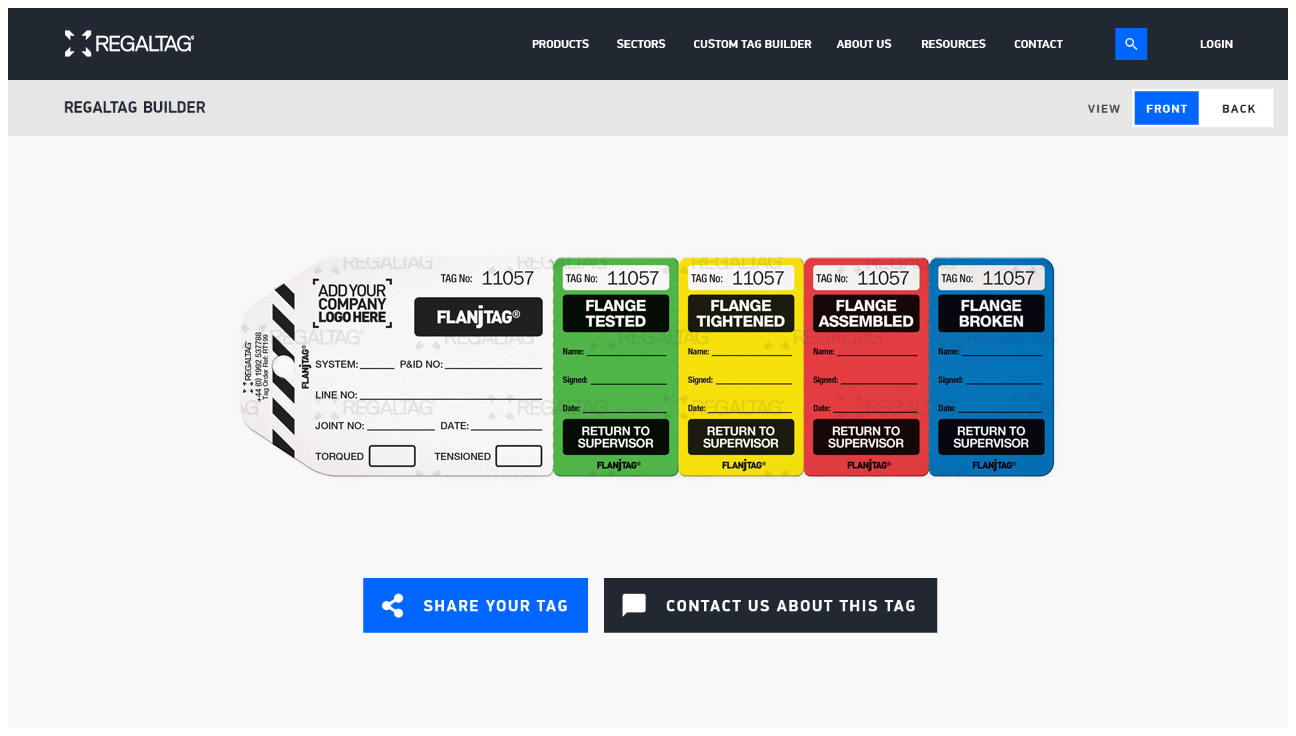Select the Add Your Company Logo placeholder
1296x736 pixels.
click(x=351, y=302)
